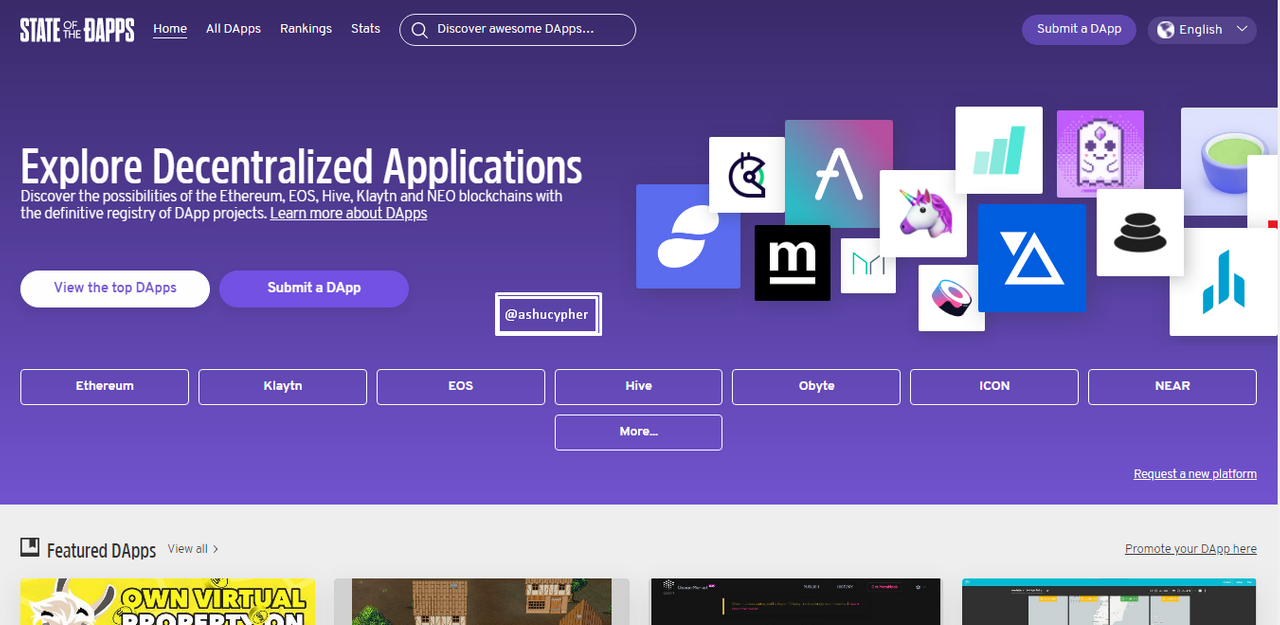This screenshot has width=1280, height=625.
Task: Open the pink unicorn Uniswap tile
Action: (923, 213)
